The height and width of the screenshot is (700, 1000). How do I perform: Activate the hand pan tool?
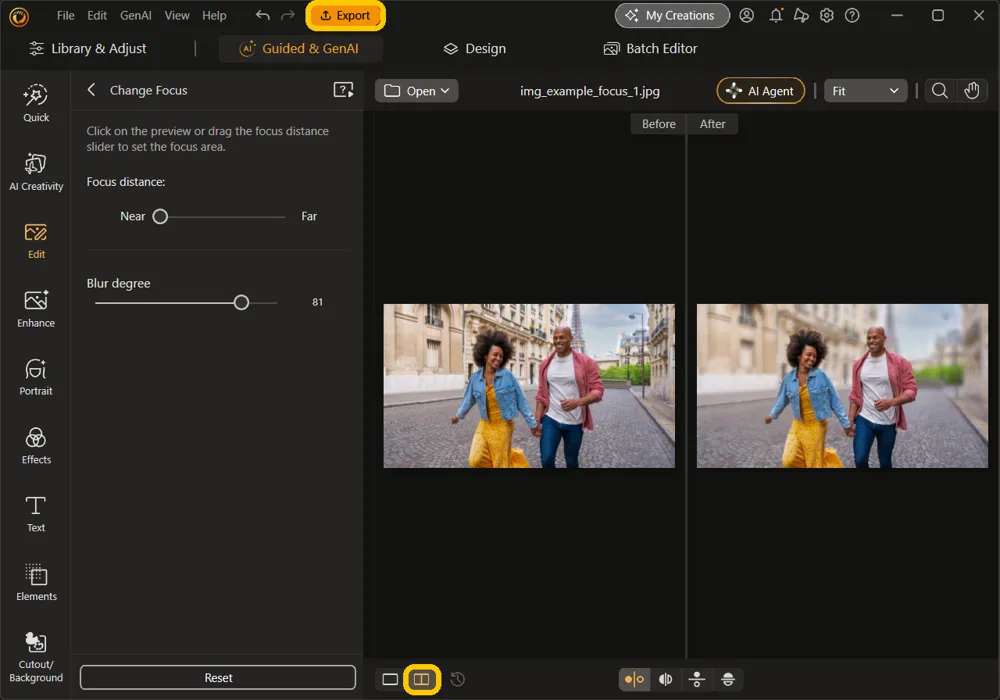tap(971, 91)
